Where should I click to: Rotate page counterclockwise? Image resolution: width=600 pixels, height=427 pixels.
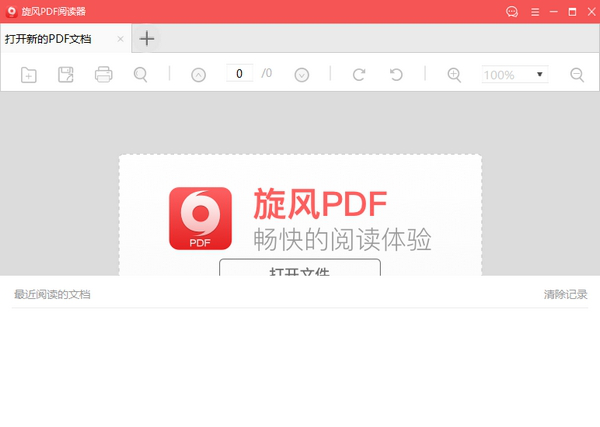coord(396,75)
